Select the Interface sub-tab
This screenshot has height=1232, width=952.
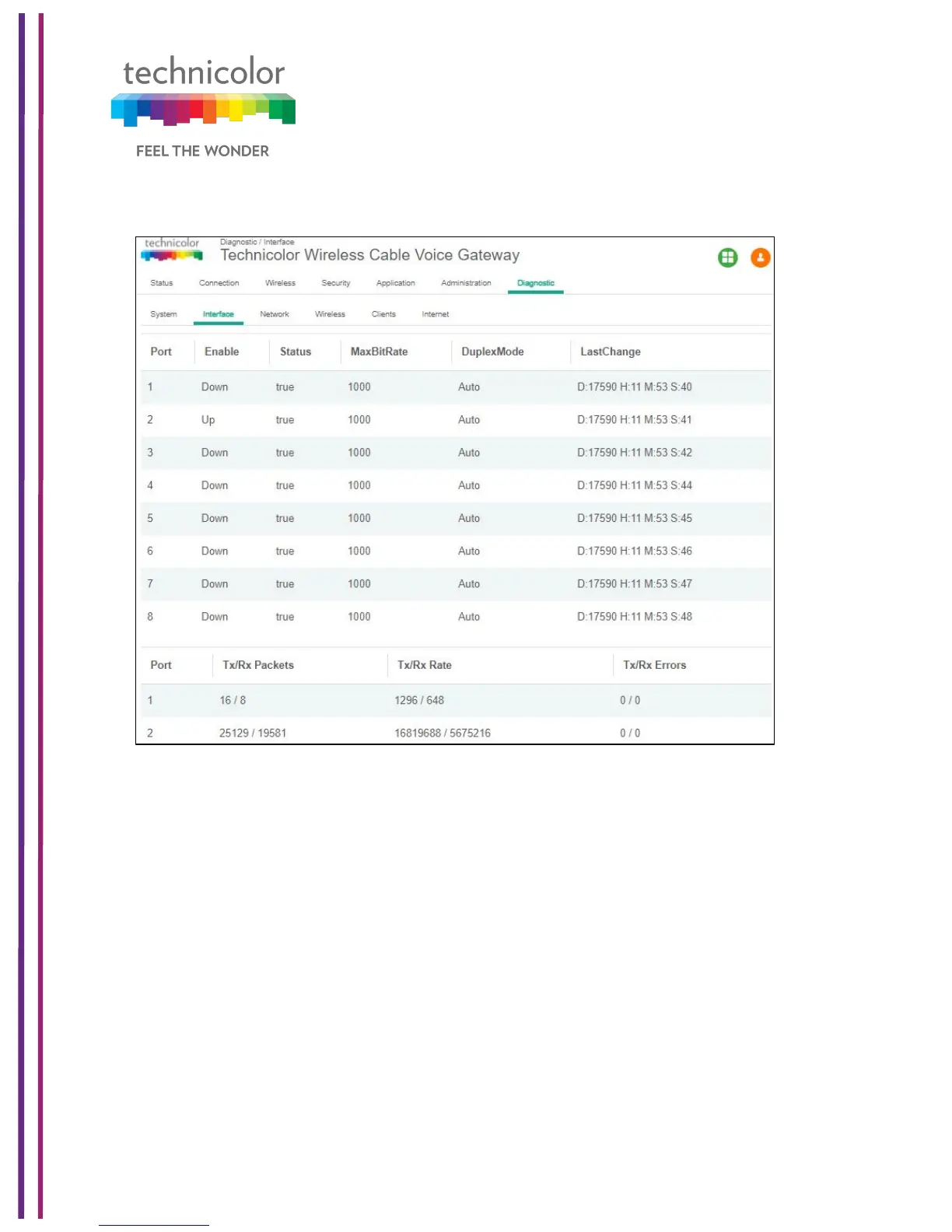pos(219,314)
